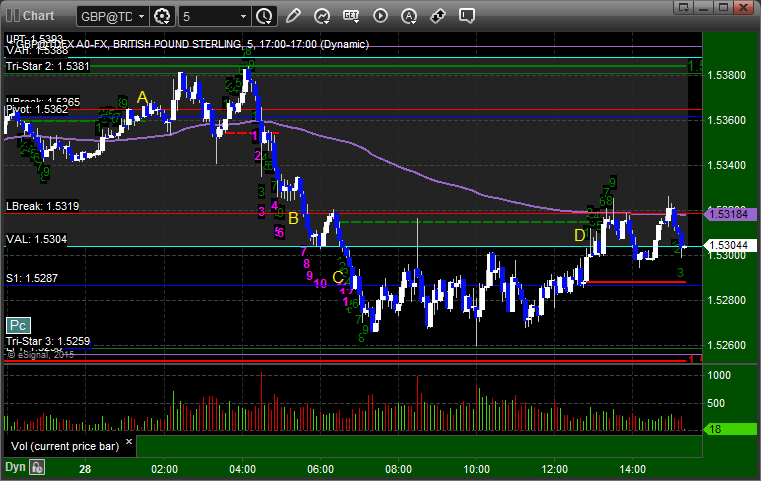
Task: Click the purple 1.53184 price tag
Action: (x=730, y=214)
